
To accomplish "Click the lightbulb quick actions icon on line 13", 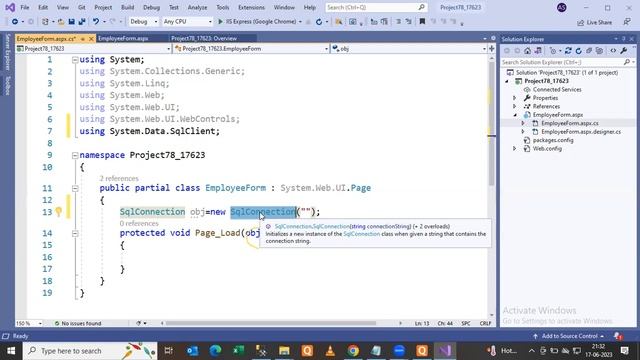I will click(x=58, y=211).
